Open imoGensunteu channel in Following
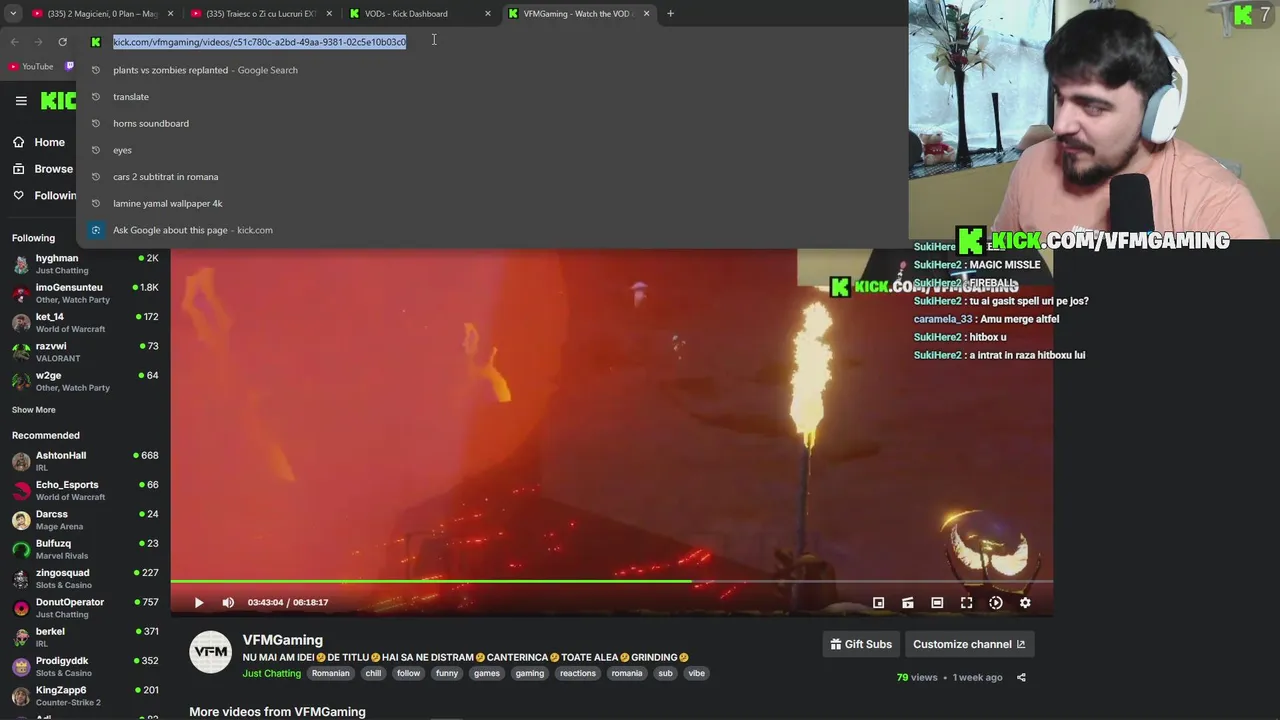 (85, 293)
